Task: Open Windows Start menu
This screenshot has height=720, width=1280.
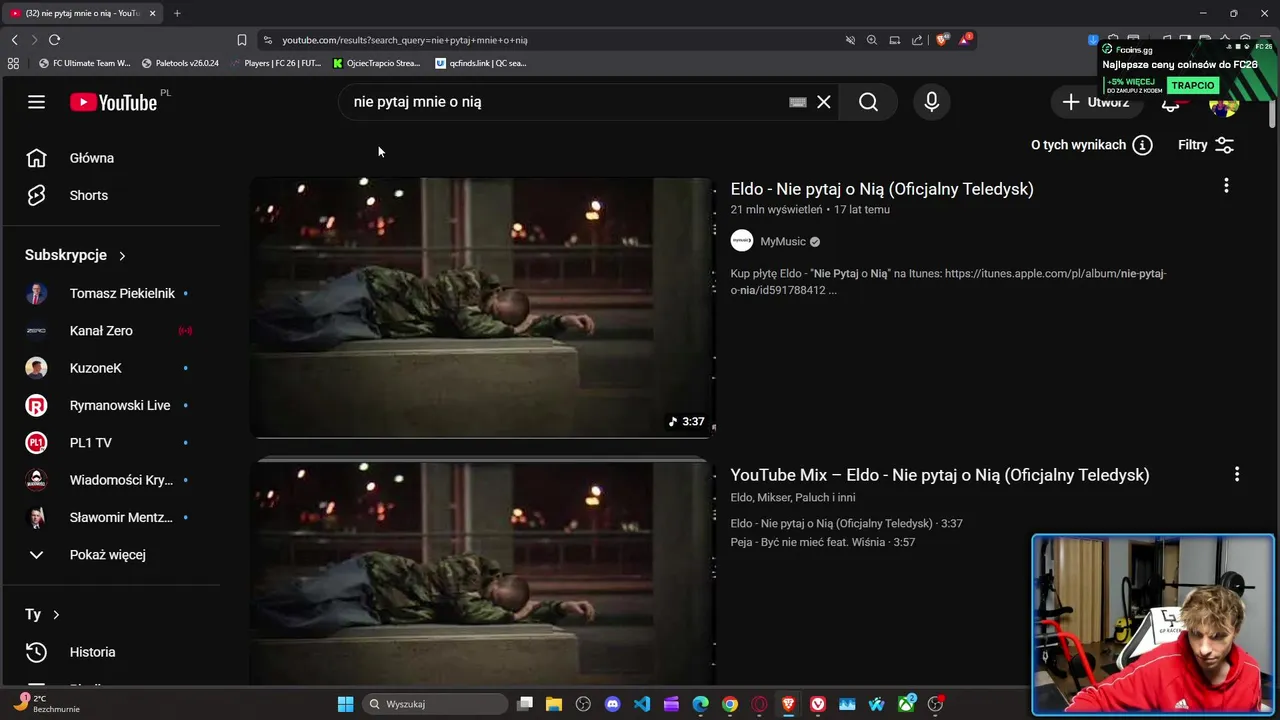Action: (x=345, y=704)
